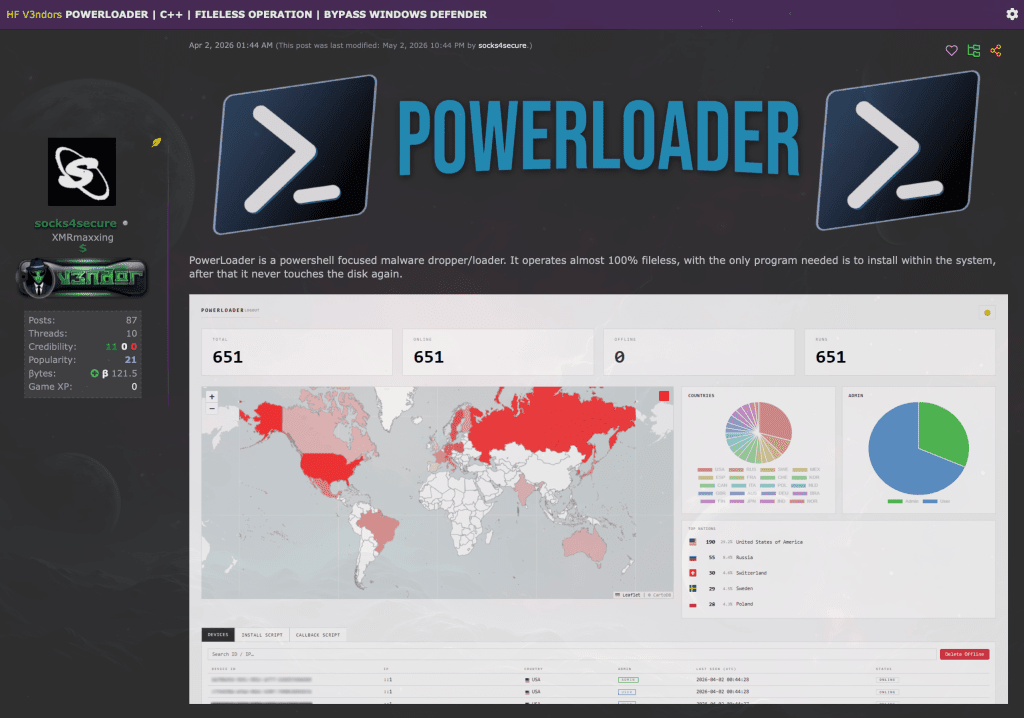Open the PowerLoader banner image
Viewport: 1024px width, 718px height.
click(x=598, y=152)
